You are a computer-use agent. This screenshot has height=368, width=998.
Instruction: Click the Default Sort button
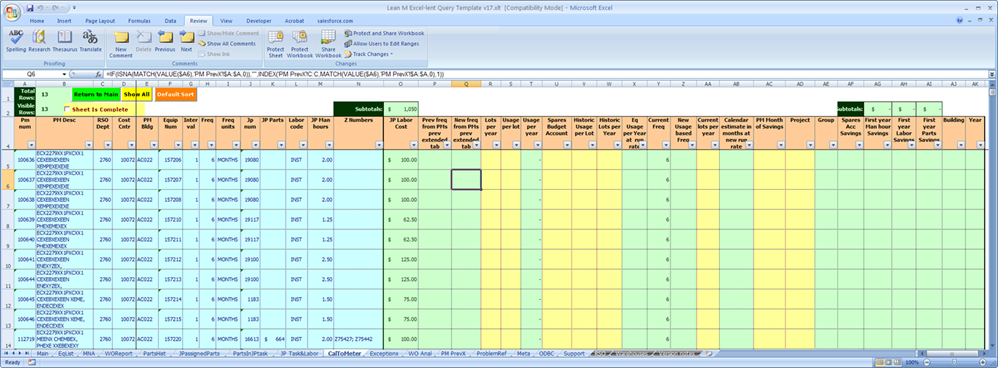176,94
